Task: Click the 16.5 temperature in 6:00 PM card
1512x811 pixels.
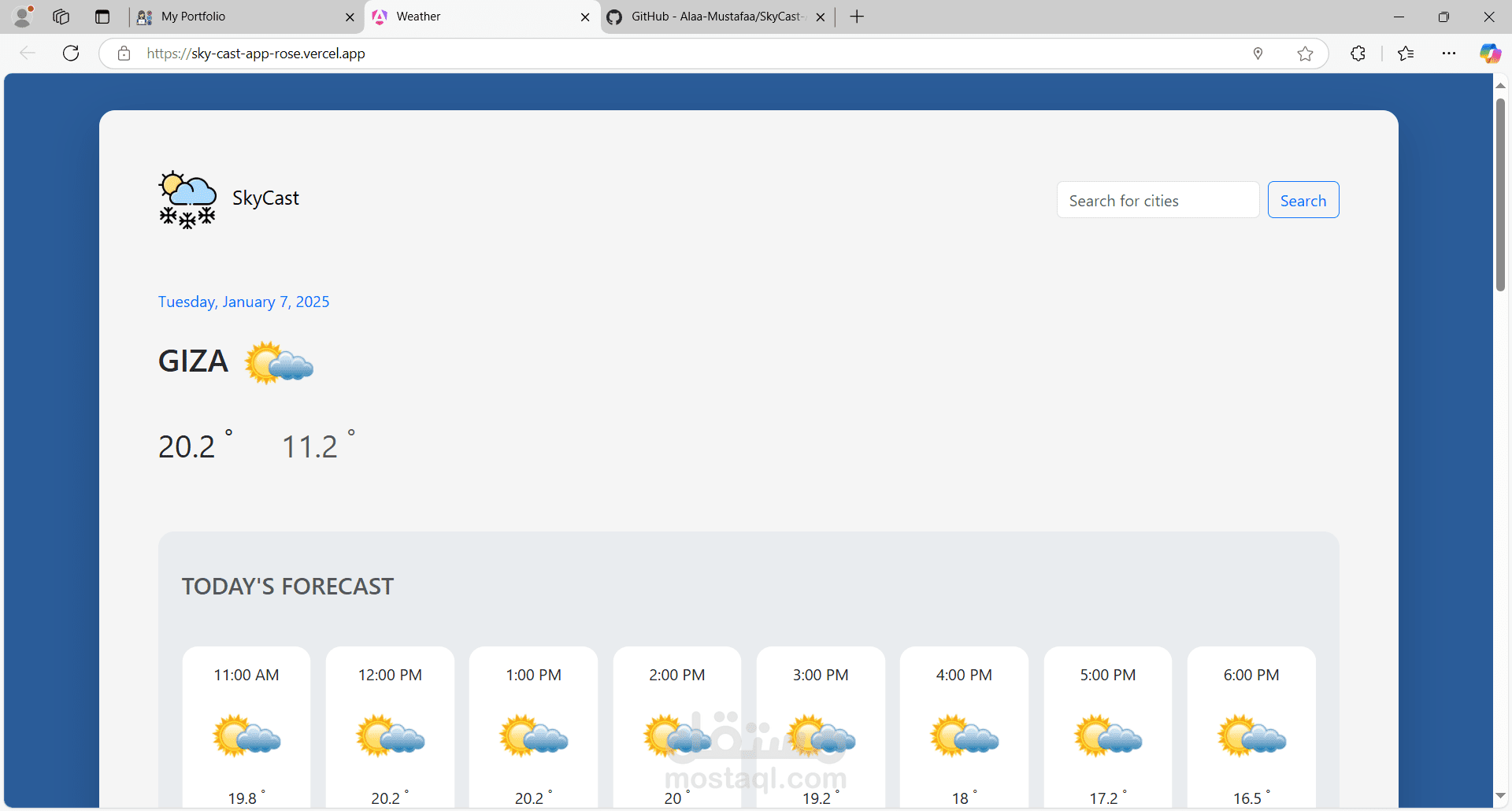Action: tap(1252, 798)
